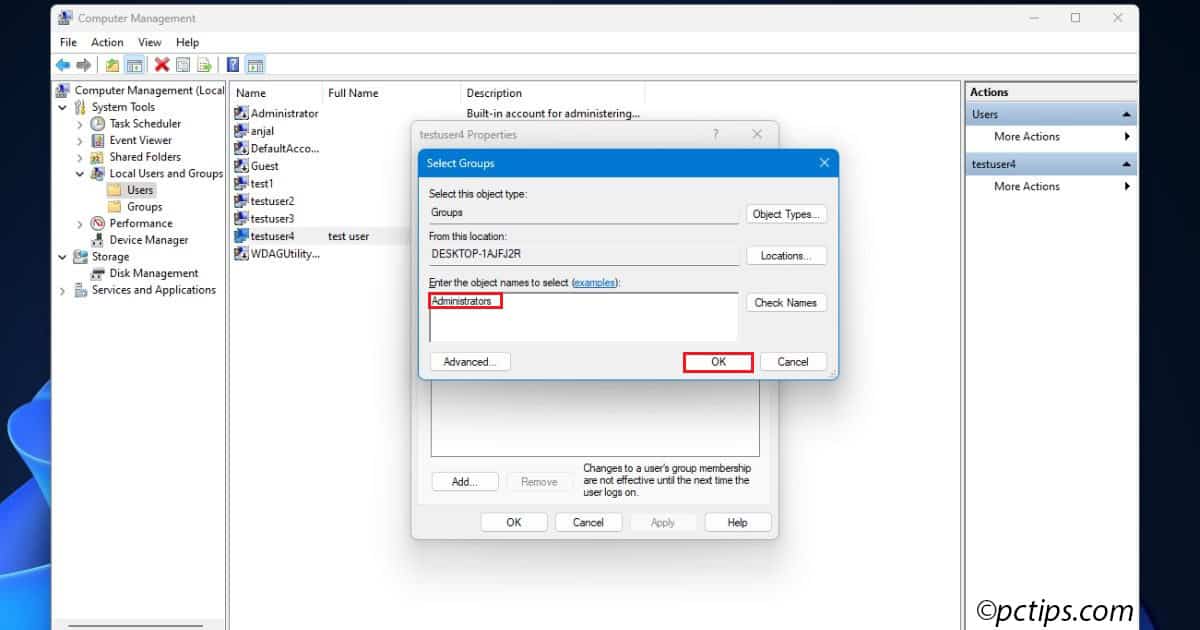The height and width of the screenshot is (630, 1200).
Task: Select the DefaultAcco... user account icon
Action: click(x=241, y=148)
